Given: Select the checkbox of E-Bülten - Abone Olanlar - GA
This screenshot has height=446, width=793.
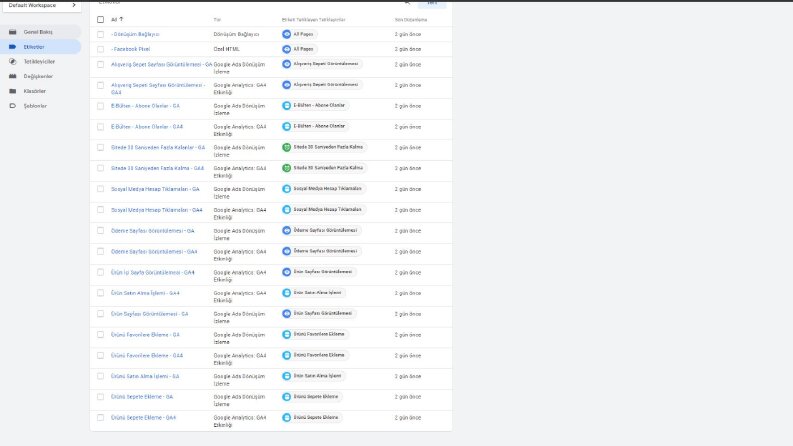Looking at the screenshot, I should pyautogui.click(x=100, y=106).
